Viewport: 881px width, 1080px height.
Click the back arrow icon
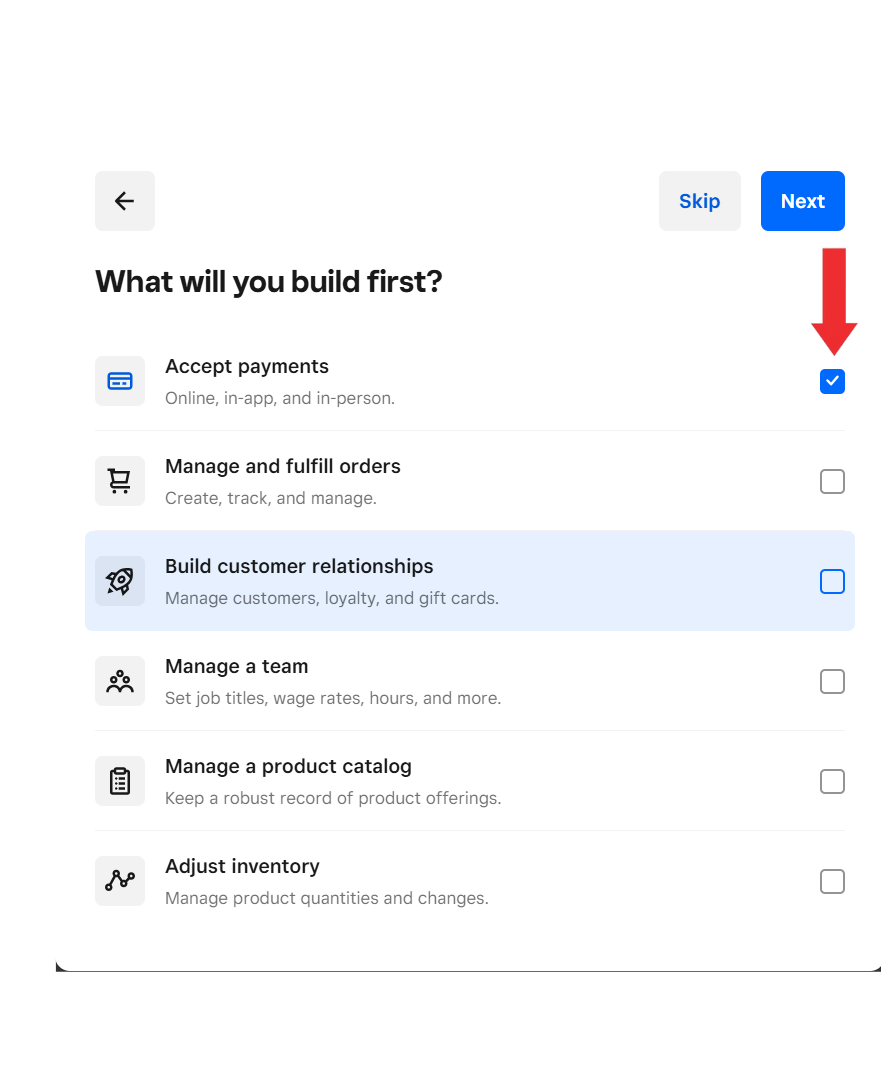124,201
